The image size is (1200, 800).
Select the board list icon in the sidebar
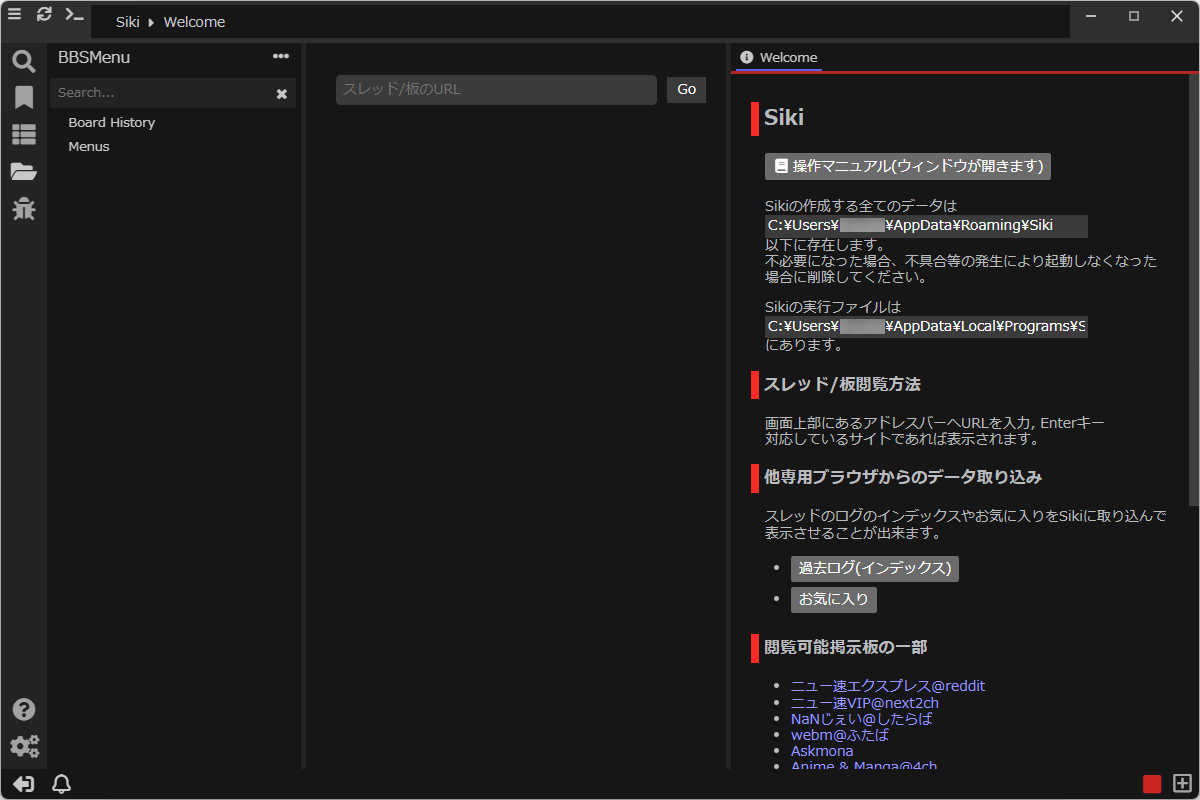point(23,133)
